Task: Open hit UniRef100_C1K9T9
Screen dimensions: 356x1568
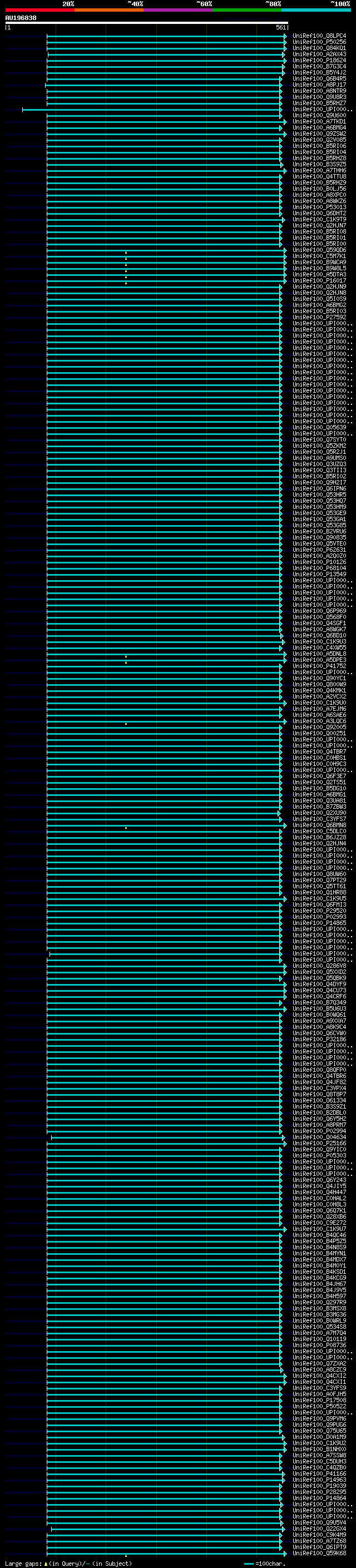Action: [319, 219]
